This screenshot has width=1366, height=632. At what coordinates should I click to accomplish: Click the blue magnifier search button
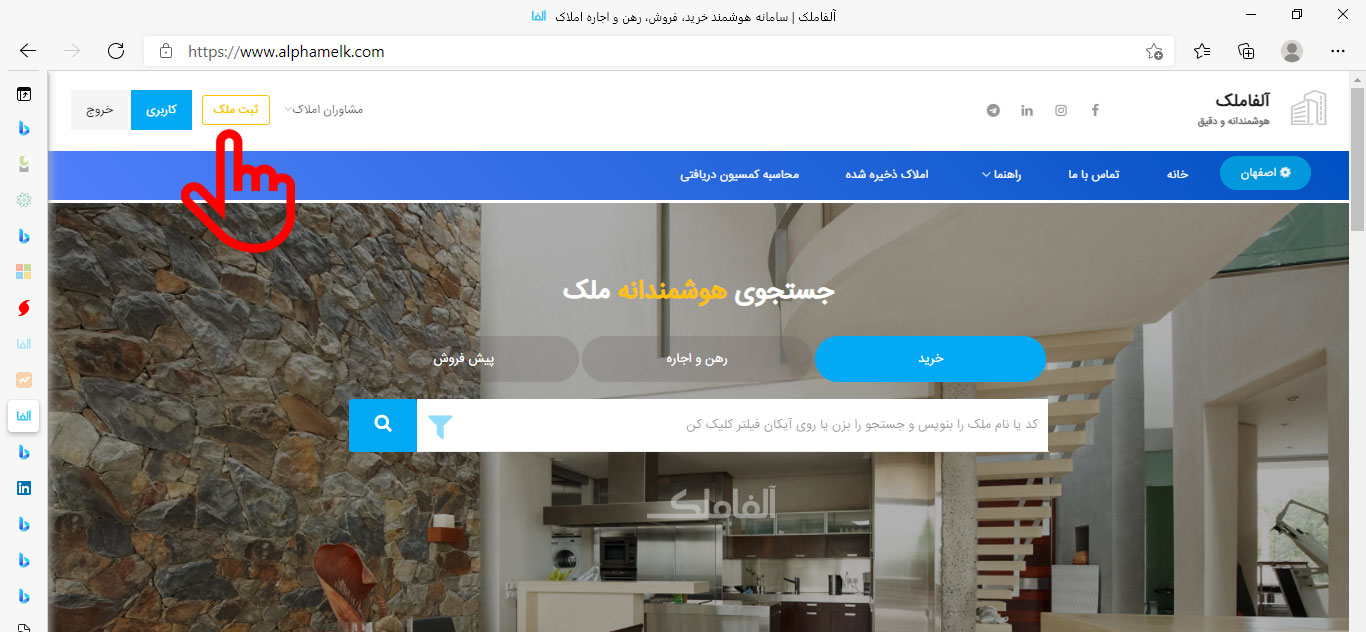[x=383, y=425]
